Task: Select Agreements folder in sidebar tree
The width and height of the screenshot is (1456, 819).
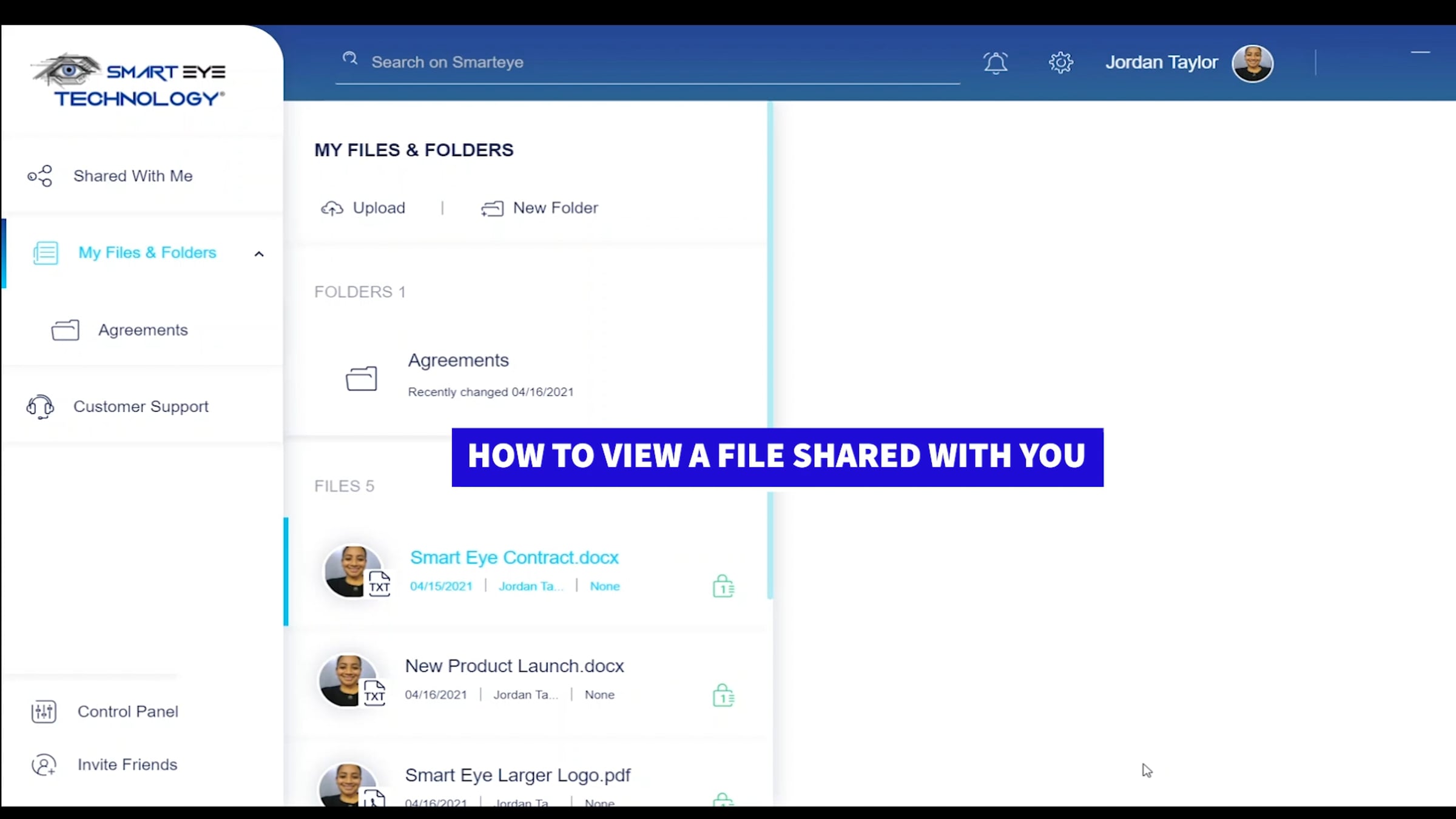Action: pyautogui.click(x=143, y=330)
